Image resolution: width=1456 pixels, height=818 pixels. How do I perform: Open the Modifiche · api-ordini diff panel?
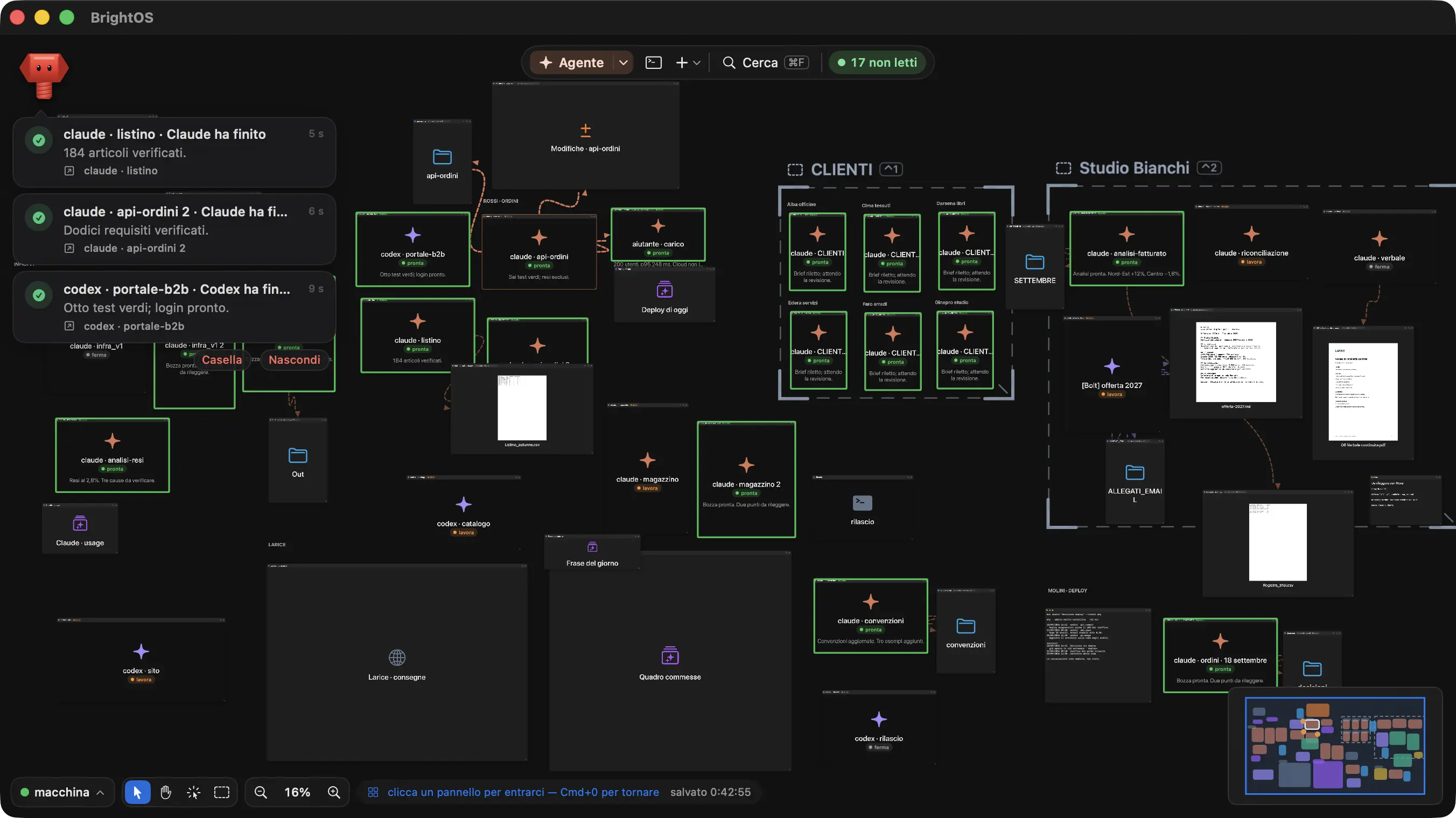coord(585,136)
